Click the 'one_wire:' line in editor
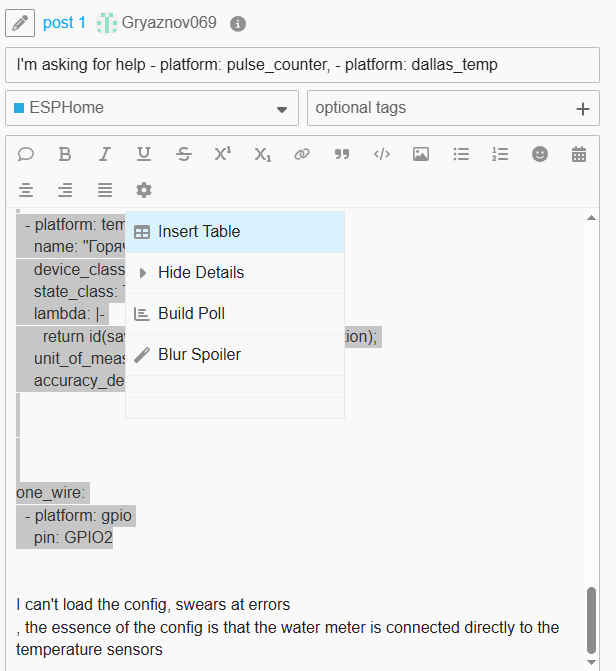 [x=51, y=493]
